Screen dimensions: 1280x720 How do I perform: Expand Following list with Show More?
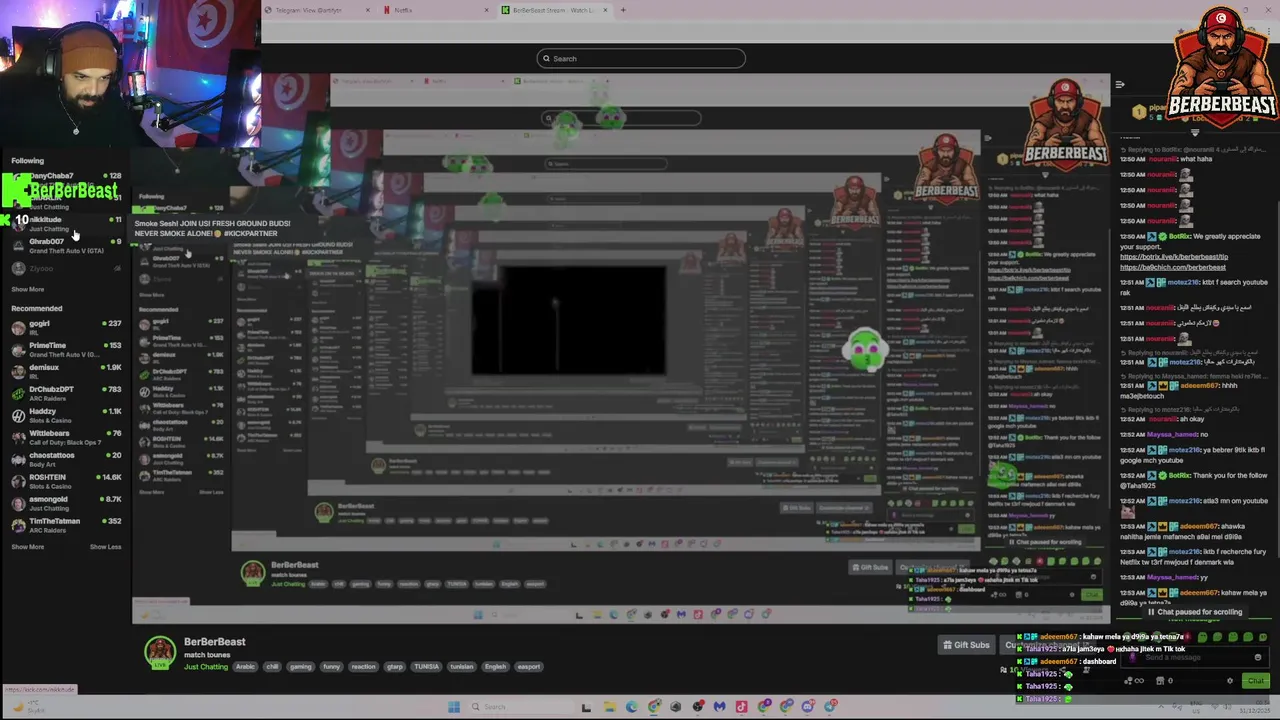pos(28,289)
